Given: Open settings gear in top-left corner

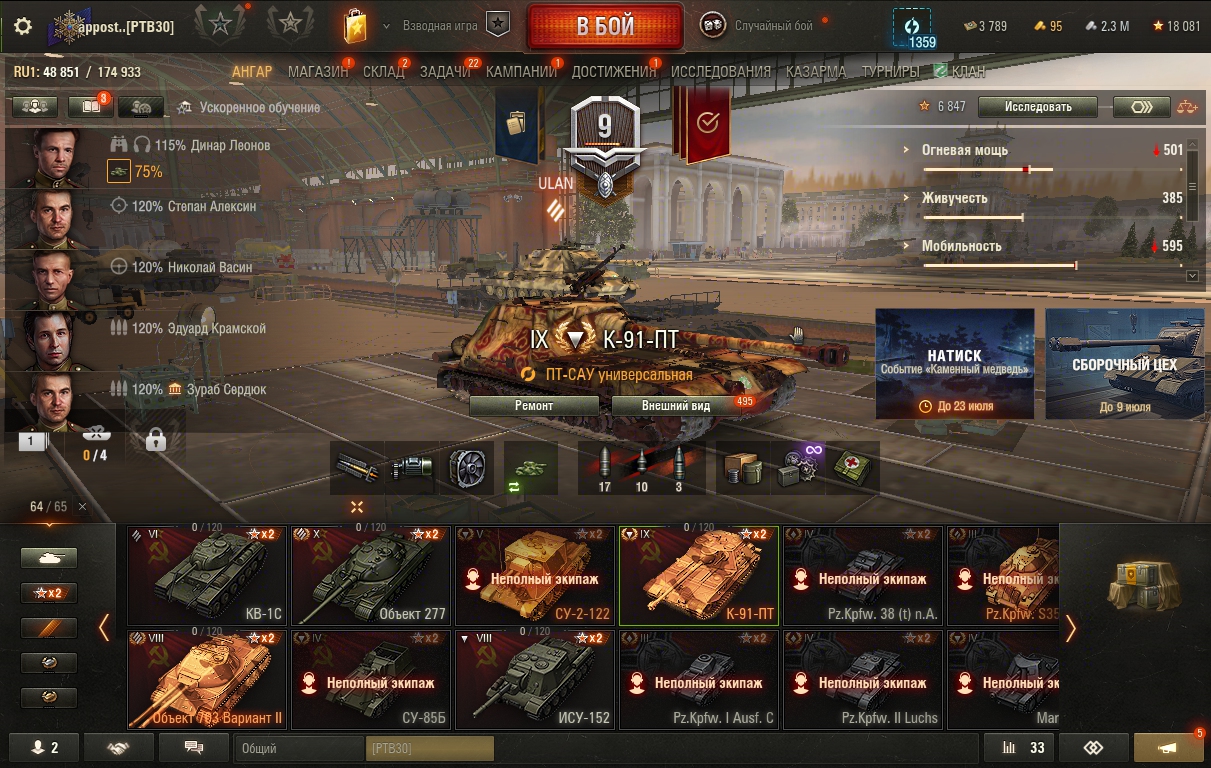Looking at the screenshot, I should click(x=23, y=26).
